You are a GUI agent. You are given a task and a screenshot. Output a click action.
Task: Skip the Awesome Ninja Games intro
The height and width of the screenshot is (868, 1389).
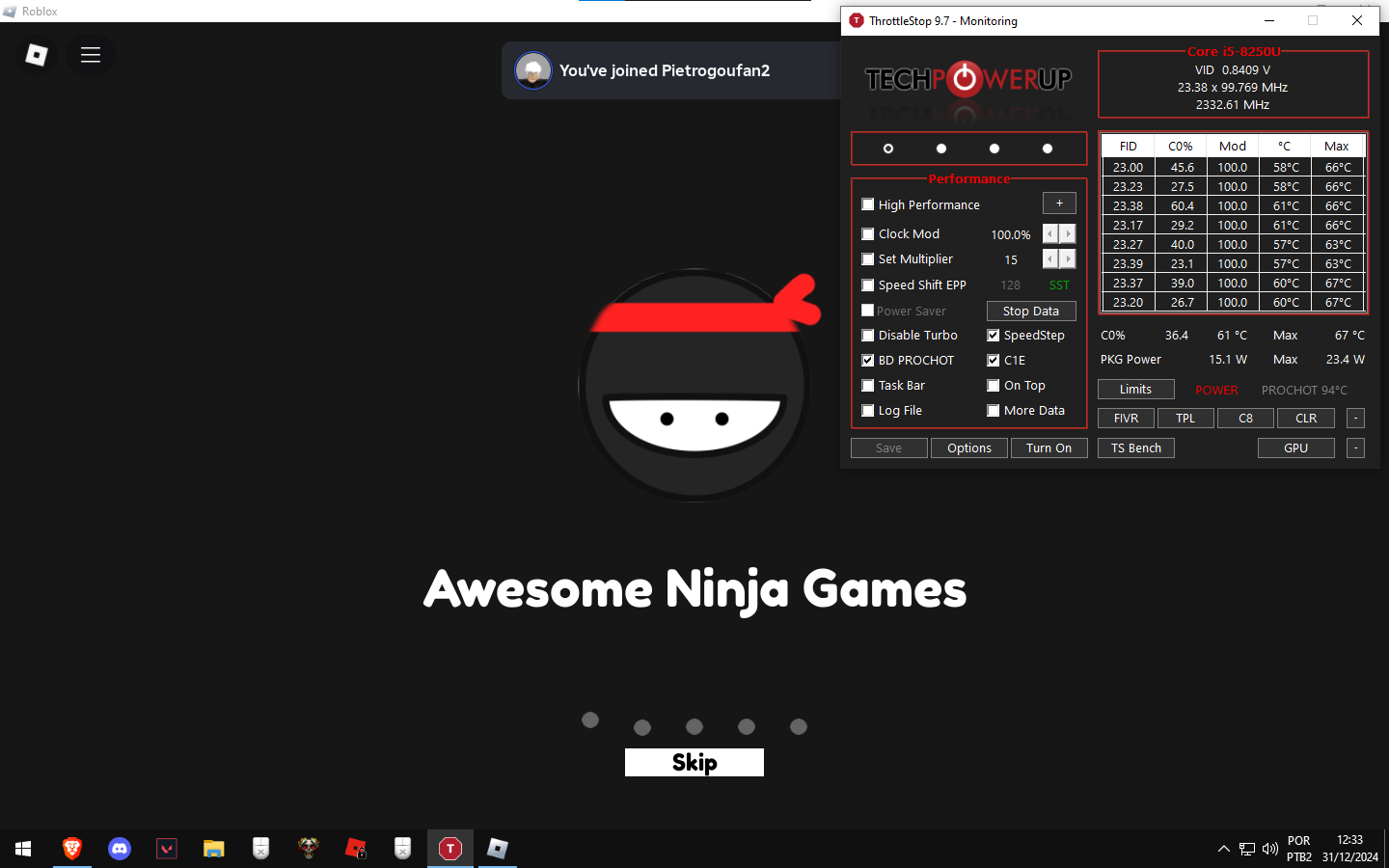pyautogui.click(x=694, y=762)
